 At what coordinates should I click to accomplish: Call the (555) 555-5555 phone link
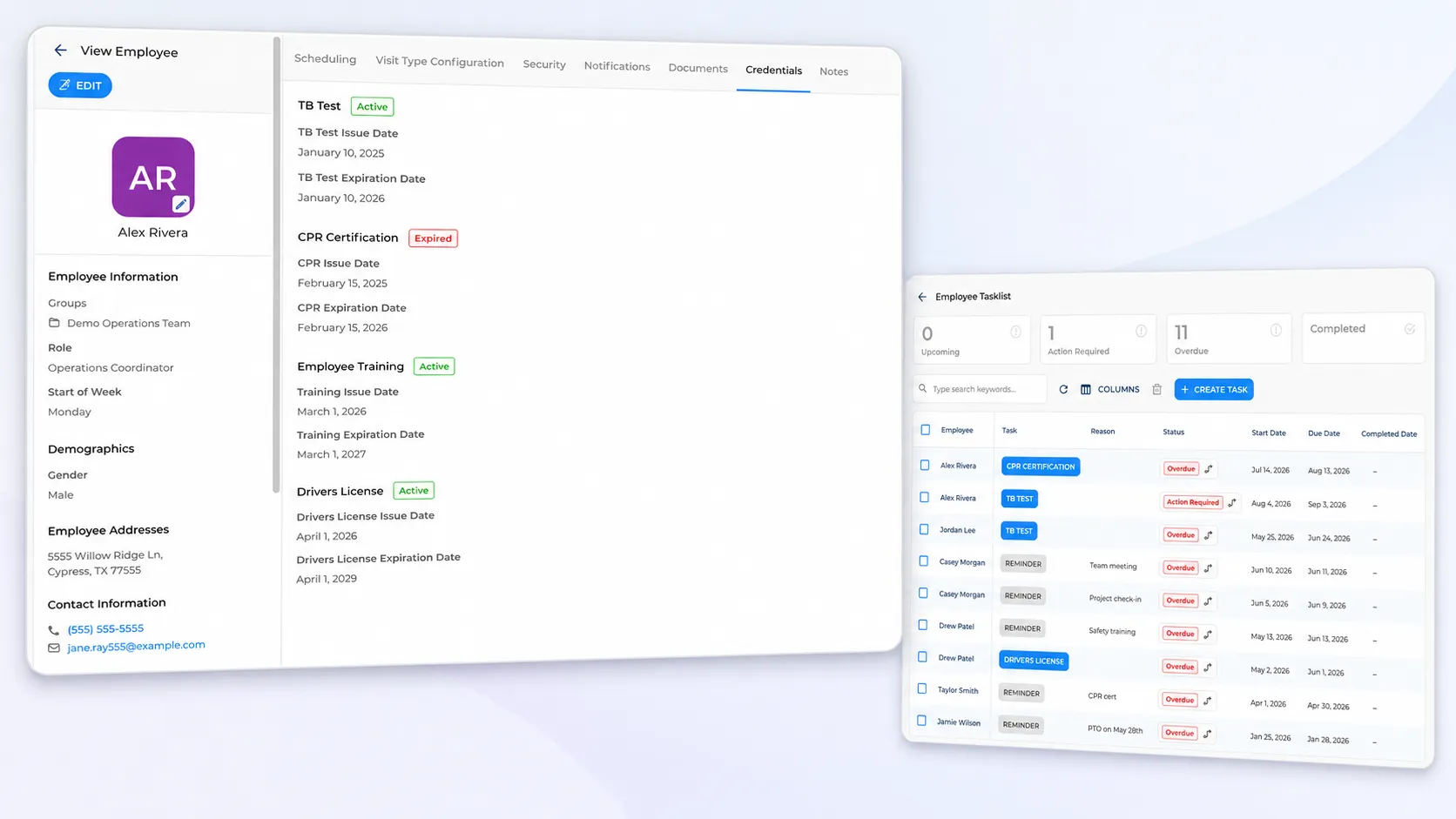coord(105,628)
